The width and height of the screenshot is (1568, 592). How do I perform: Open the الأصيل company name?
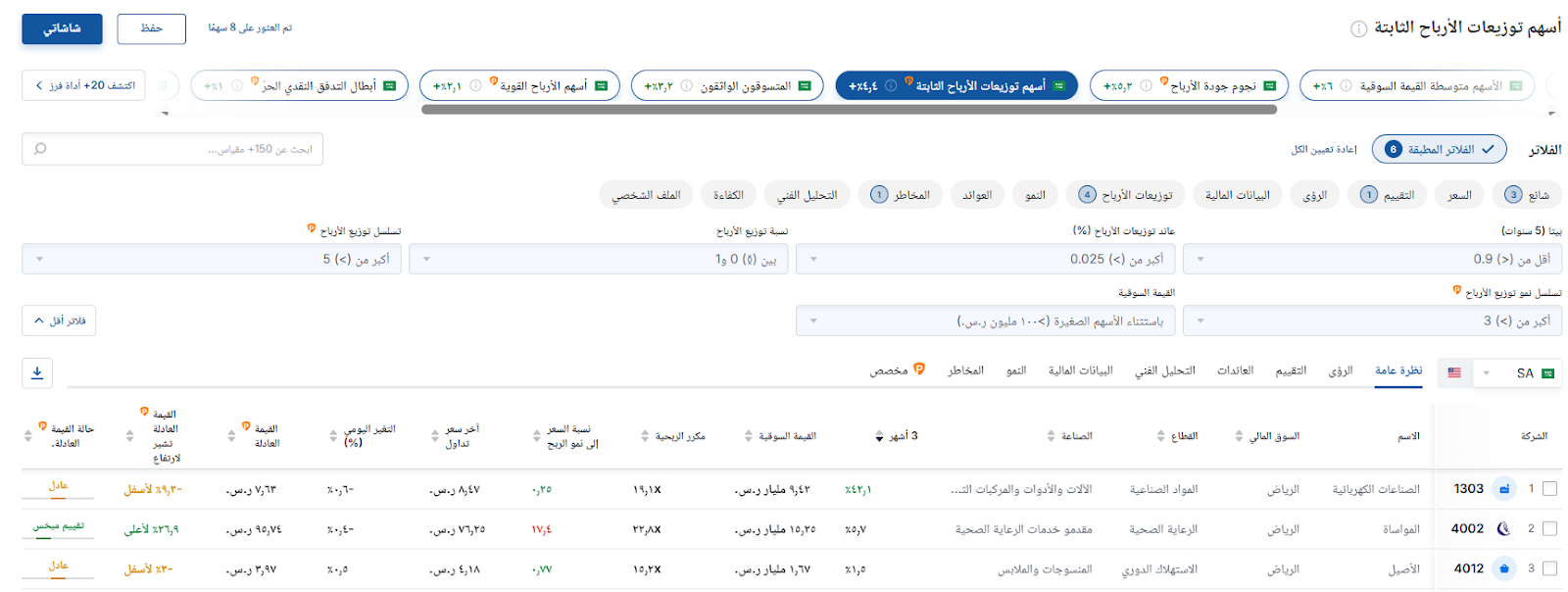1403,569
